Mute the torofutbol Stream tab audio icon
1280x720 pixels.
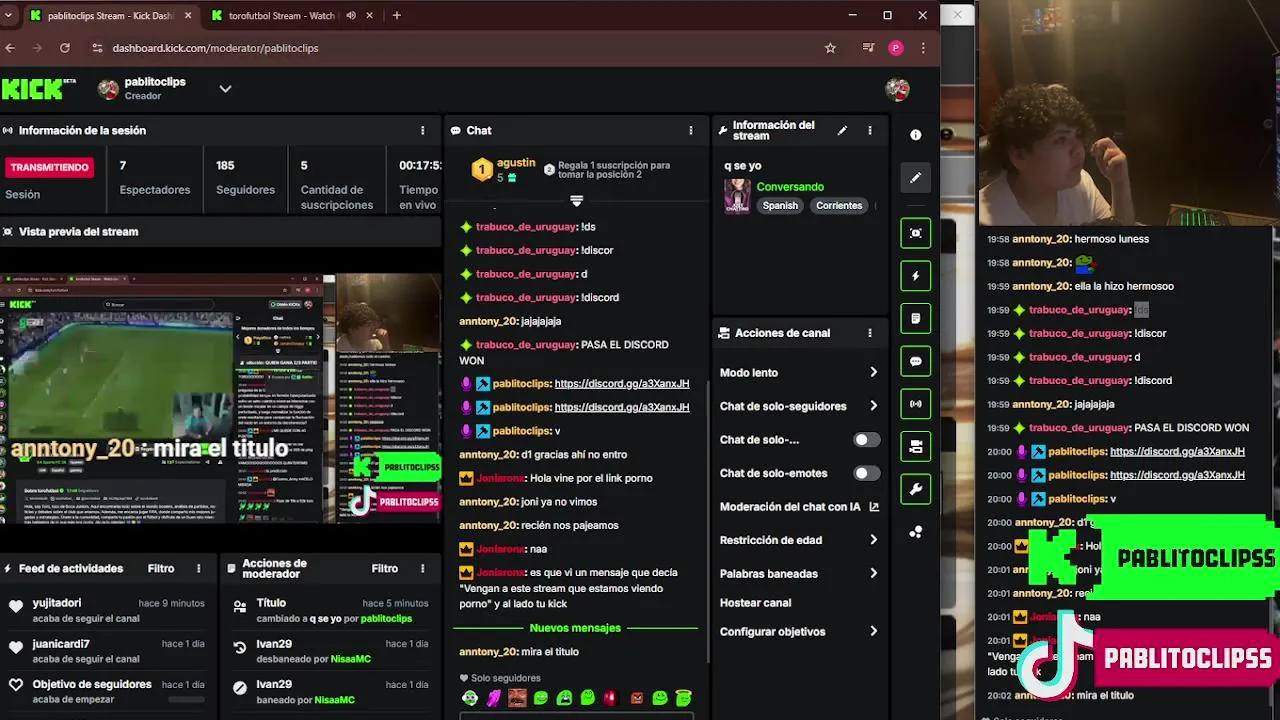[351, 16]
